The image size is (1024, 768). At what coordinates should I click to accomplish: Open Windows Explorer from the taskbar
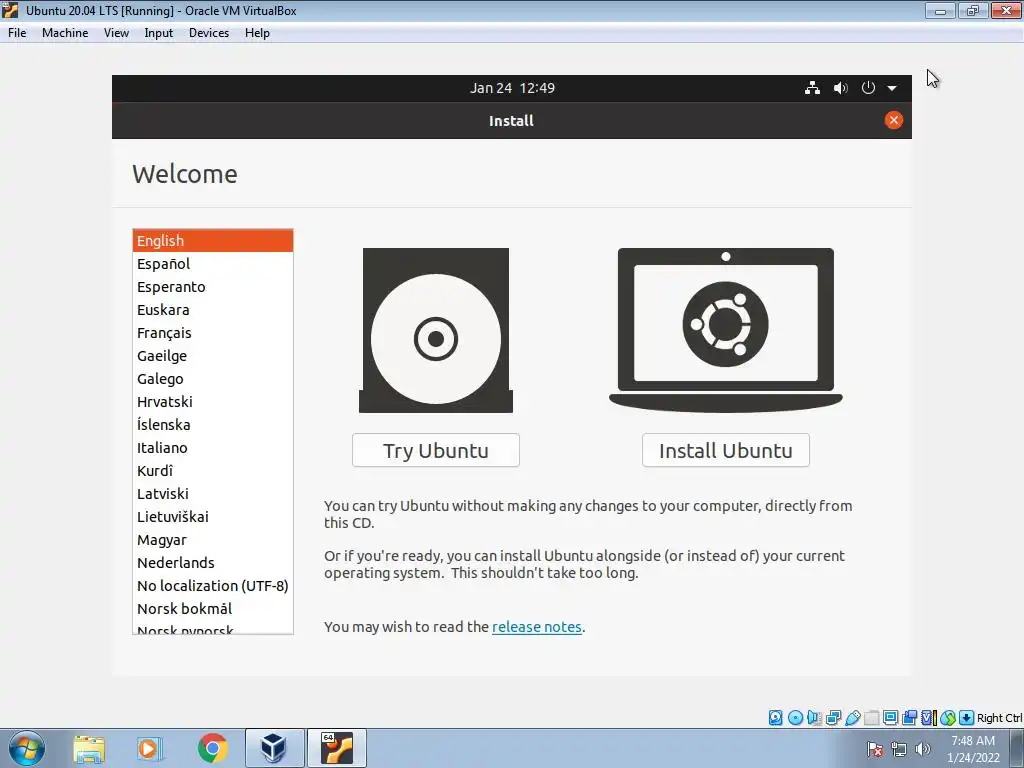point(89,748)
